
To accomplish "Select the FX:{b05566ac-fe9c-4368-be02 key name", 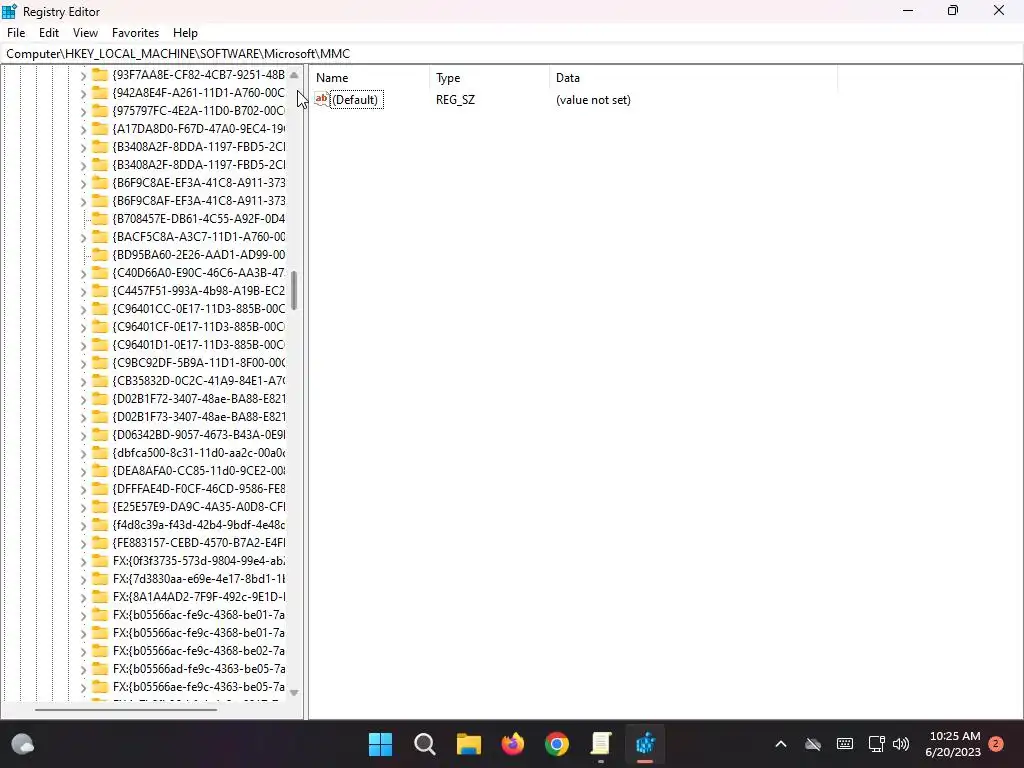I will click(x=199, y=650).
